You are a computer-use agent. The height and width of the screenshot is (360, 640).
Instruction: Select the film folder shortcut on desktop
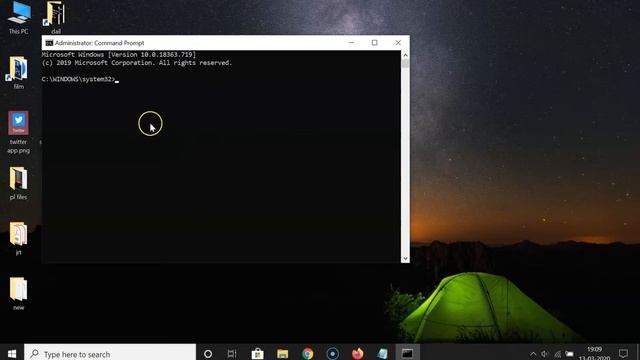click(x=19, y=73)
